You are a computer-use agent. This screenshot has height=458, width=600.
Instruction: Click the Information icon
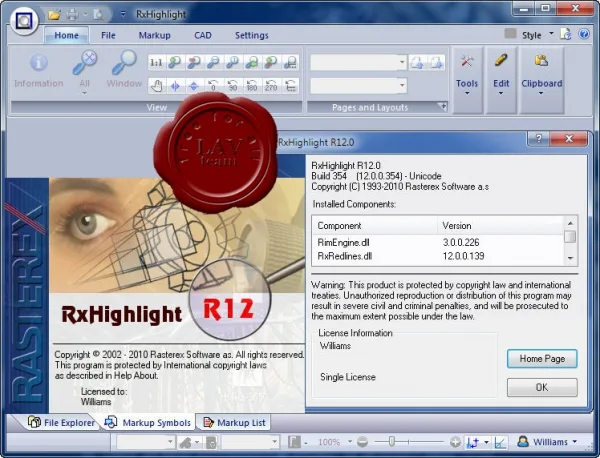point(39,71)
